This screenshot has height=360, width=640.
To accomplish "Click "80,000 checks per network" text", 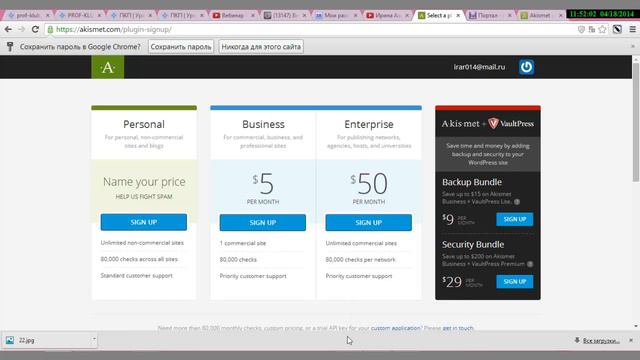I will click(x=360, y=260).
